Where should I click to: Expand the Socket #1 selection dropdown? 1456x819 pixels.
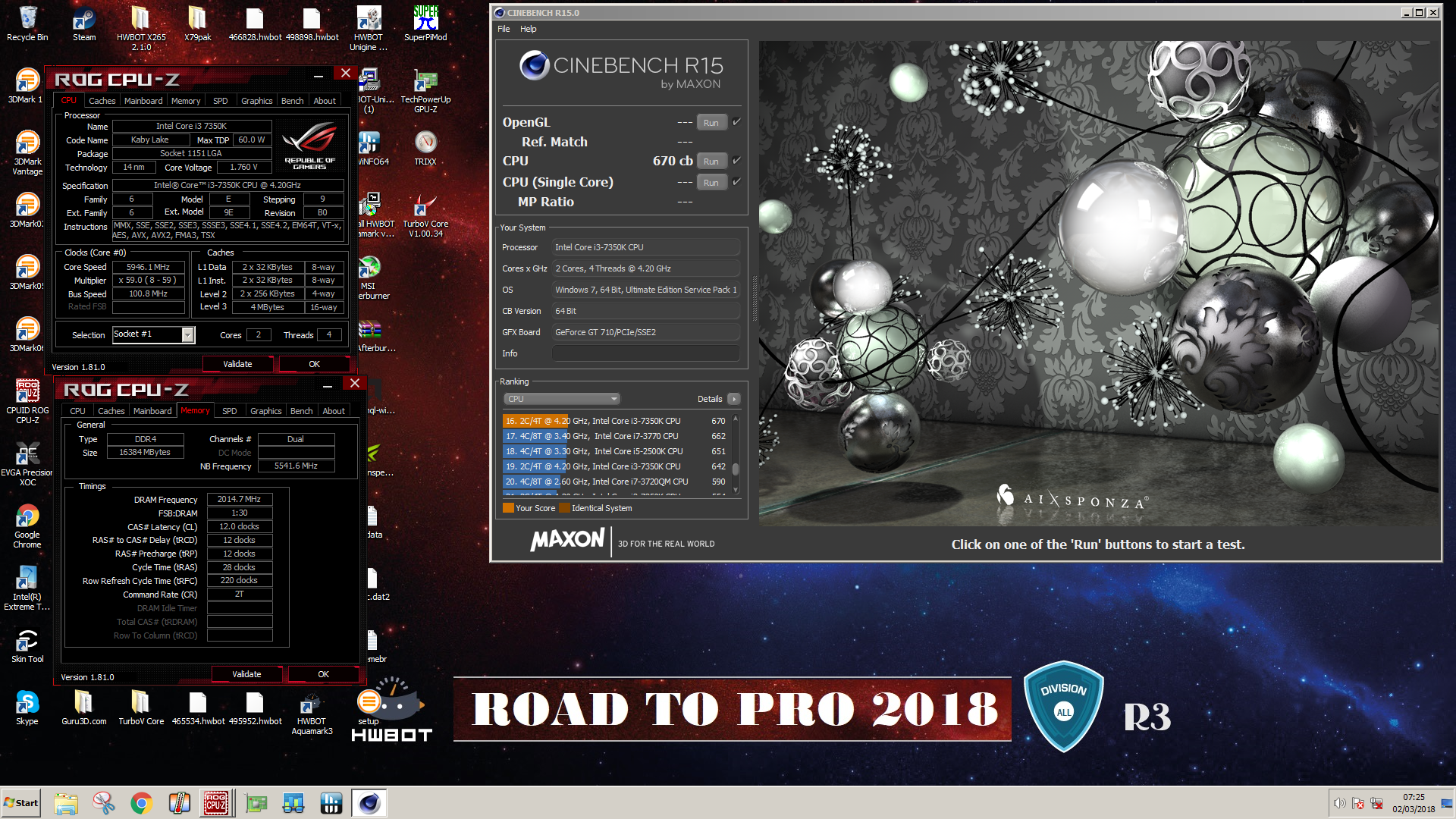click(188, 334)
